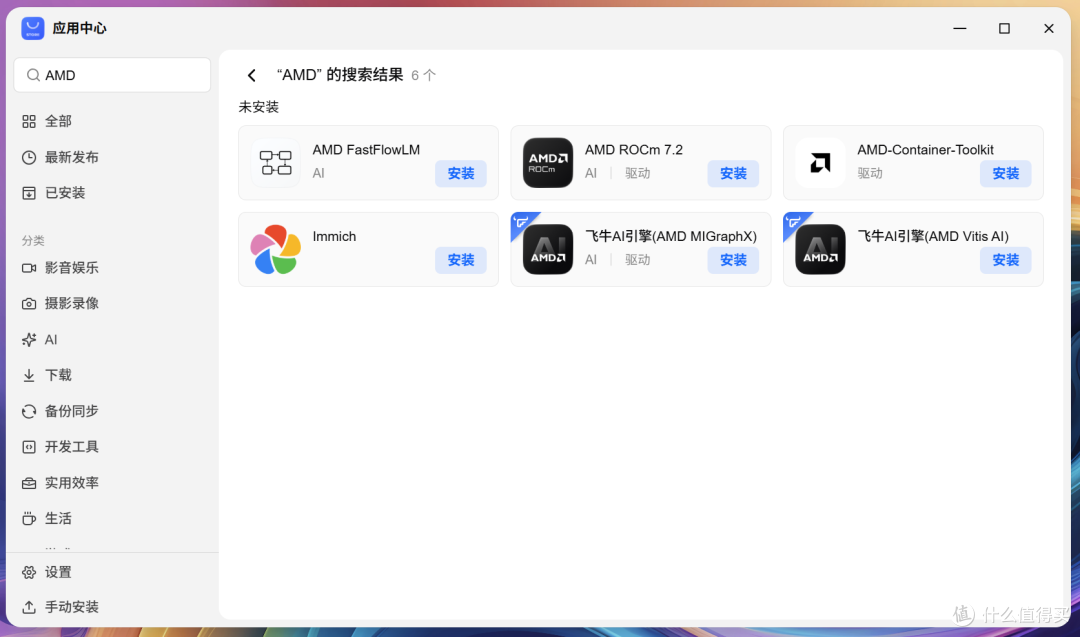Click the AI tag under AMD FastFlowLM
This screenshot has height=637, width=1080.
point(318,174)
